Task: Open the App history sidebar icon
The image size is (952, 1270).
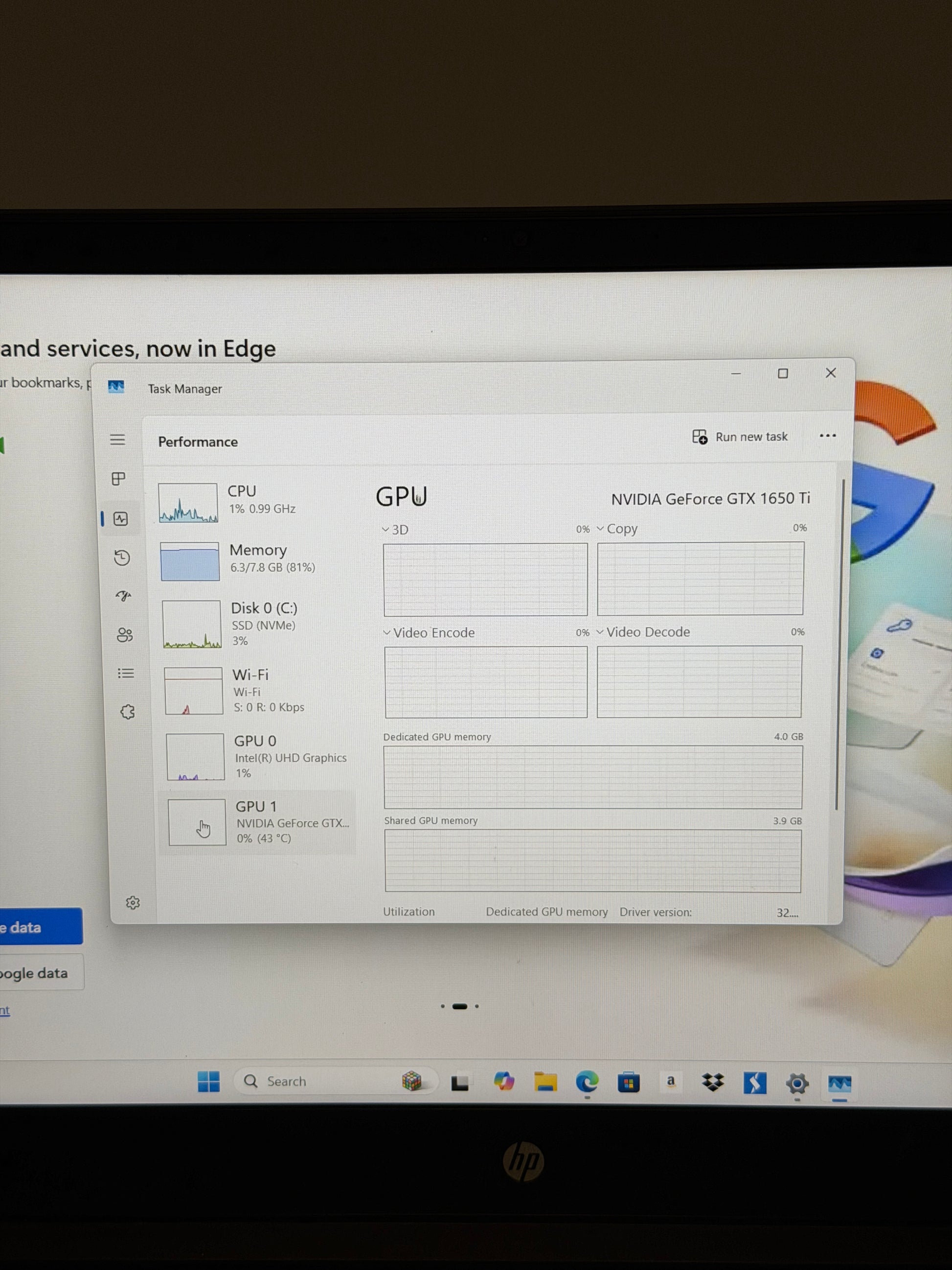Action: pyautogui.click(x=122, y=557)
